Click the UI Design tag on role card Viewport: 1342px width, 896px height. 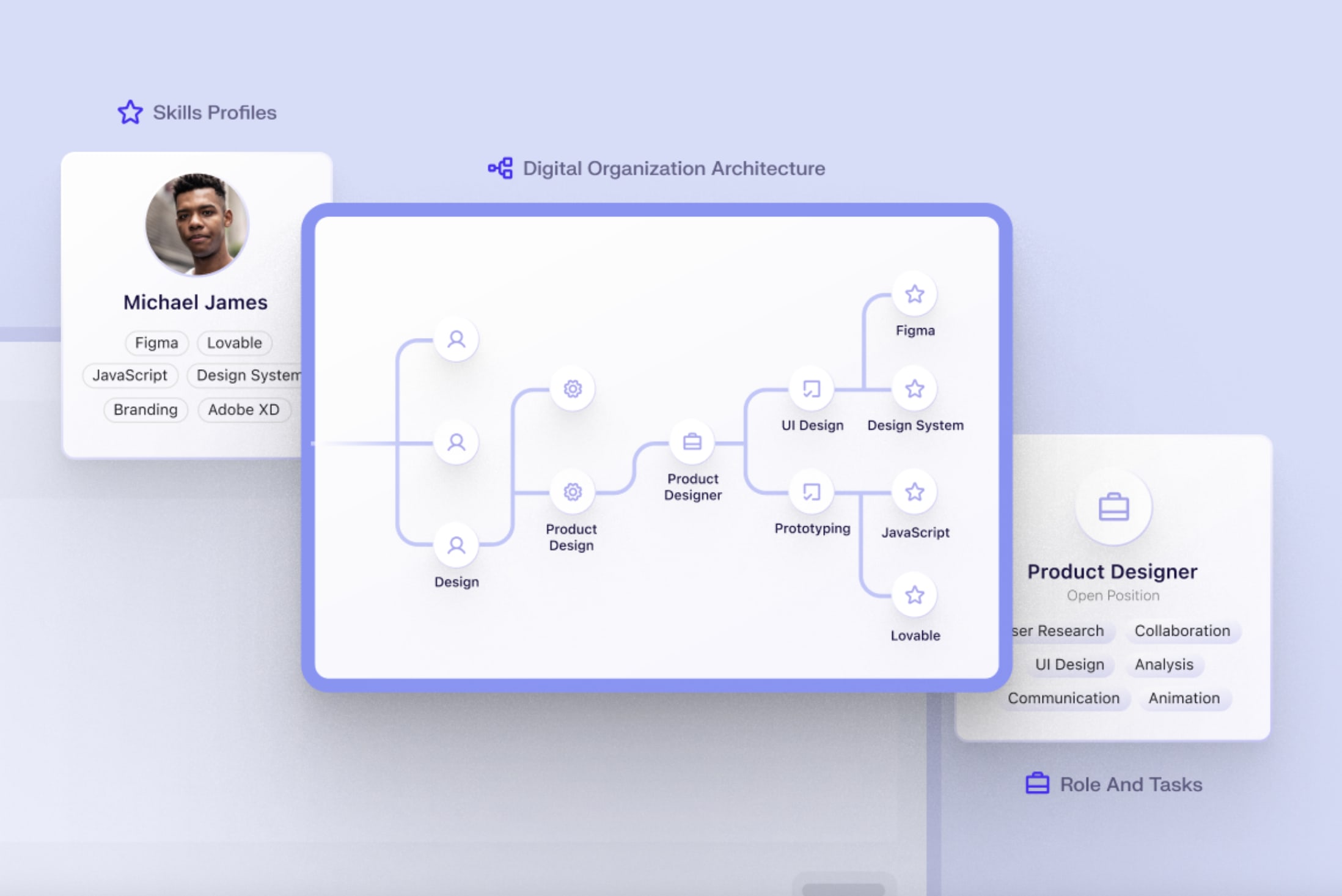click(1069, 664)
